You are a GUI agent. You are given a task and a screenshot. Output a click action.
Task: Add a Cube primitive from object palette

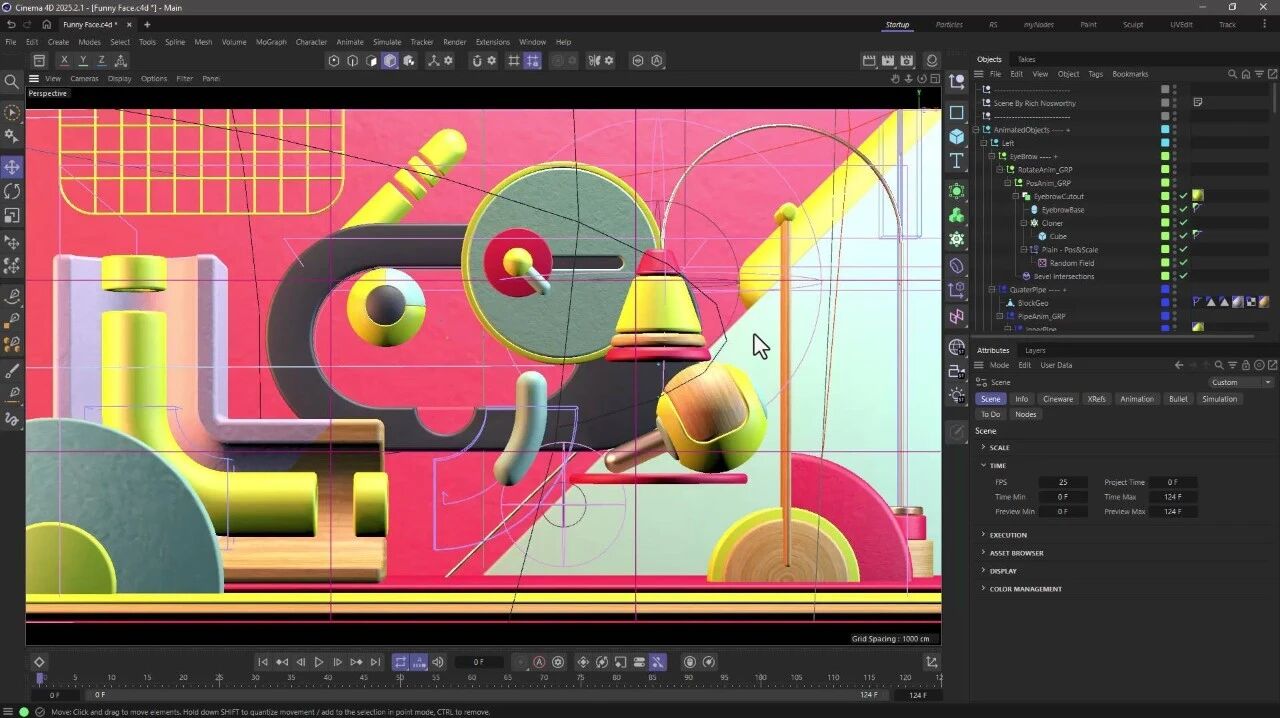point(957,136)
